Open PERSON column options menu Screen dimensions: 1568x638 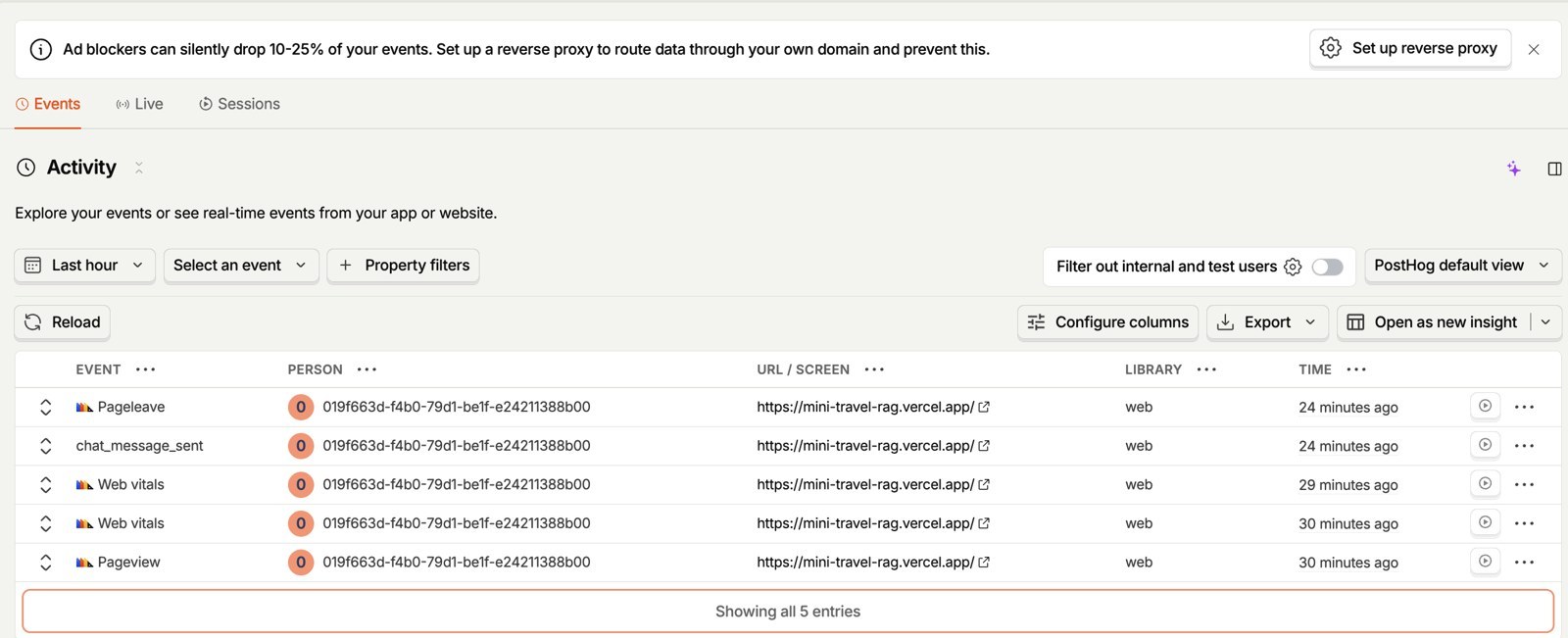tap(367, 369)
